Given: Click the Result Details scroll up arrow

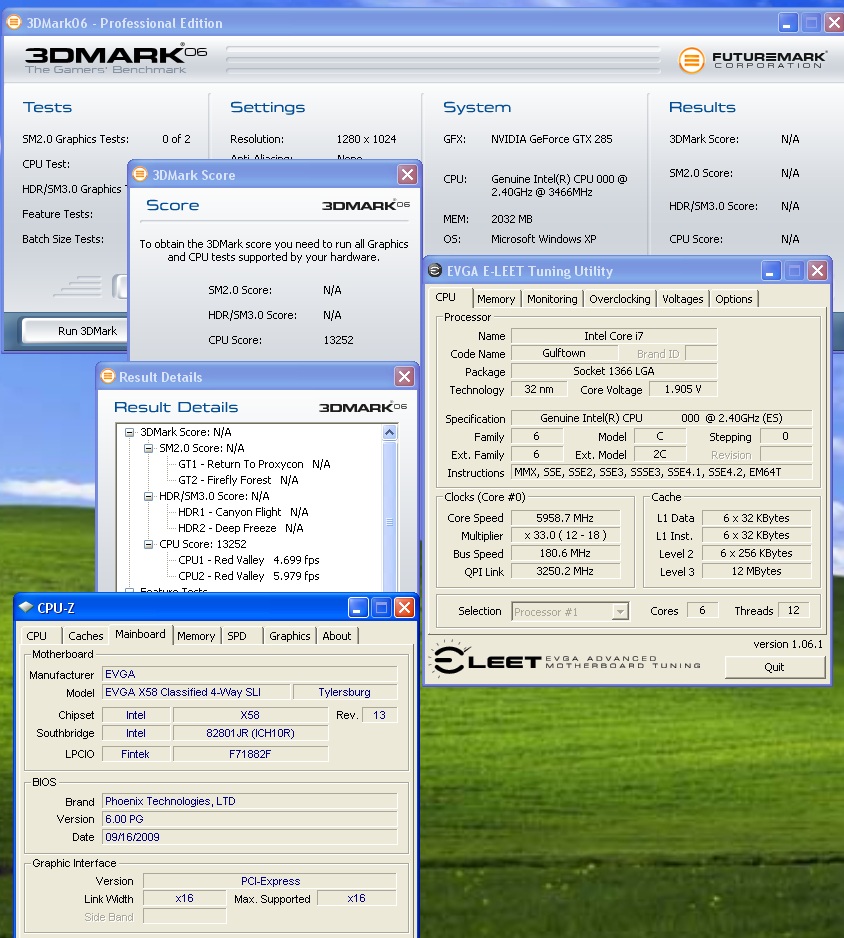Looking at the screenshot, I should [x=389, y=432].
